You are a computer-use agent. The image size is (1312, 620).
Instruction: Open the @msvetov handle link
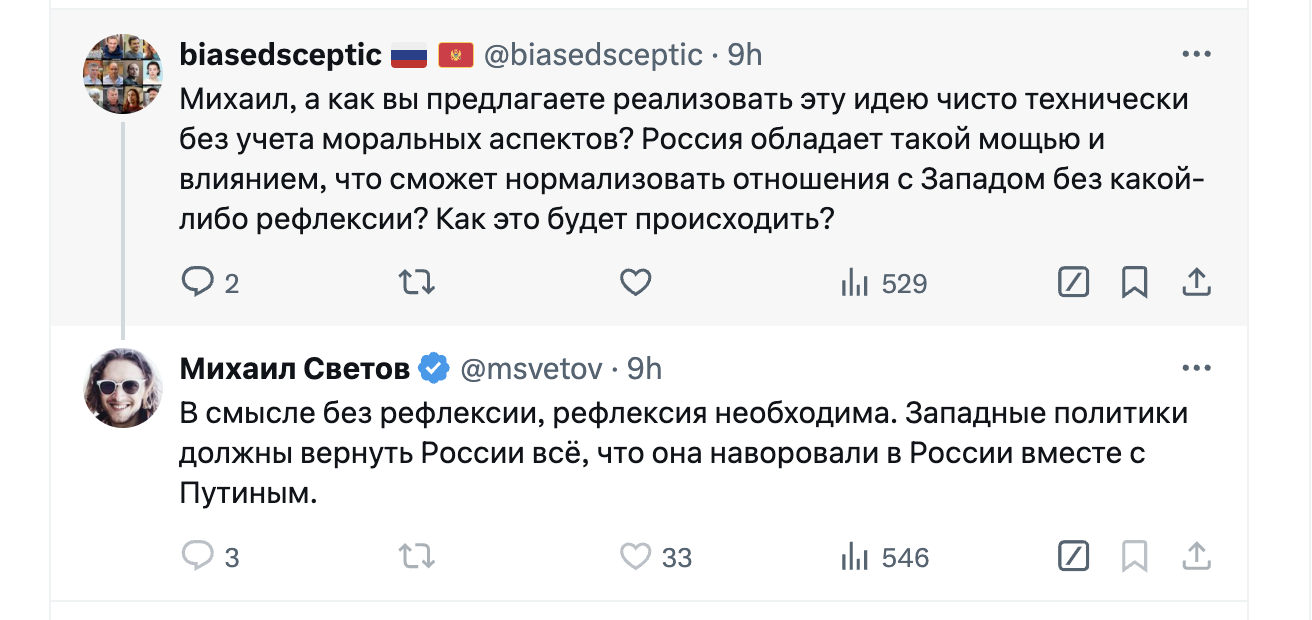(531, 369)
